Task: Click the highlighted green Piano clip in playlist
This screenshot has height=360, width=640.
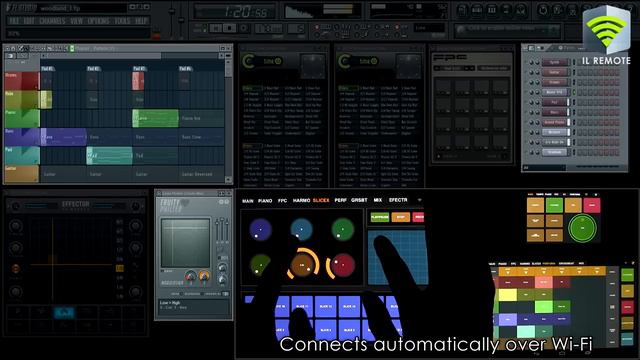Action: click(x=155, y=118)
